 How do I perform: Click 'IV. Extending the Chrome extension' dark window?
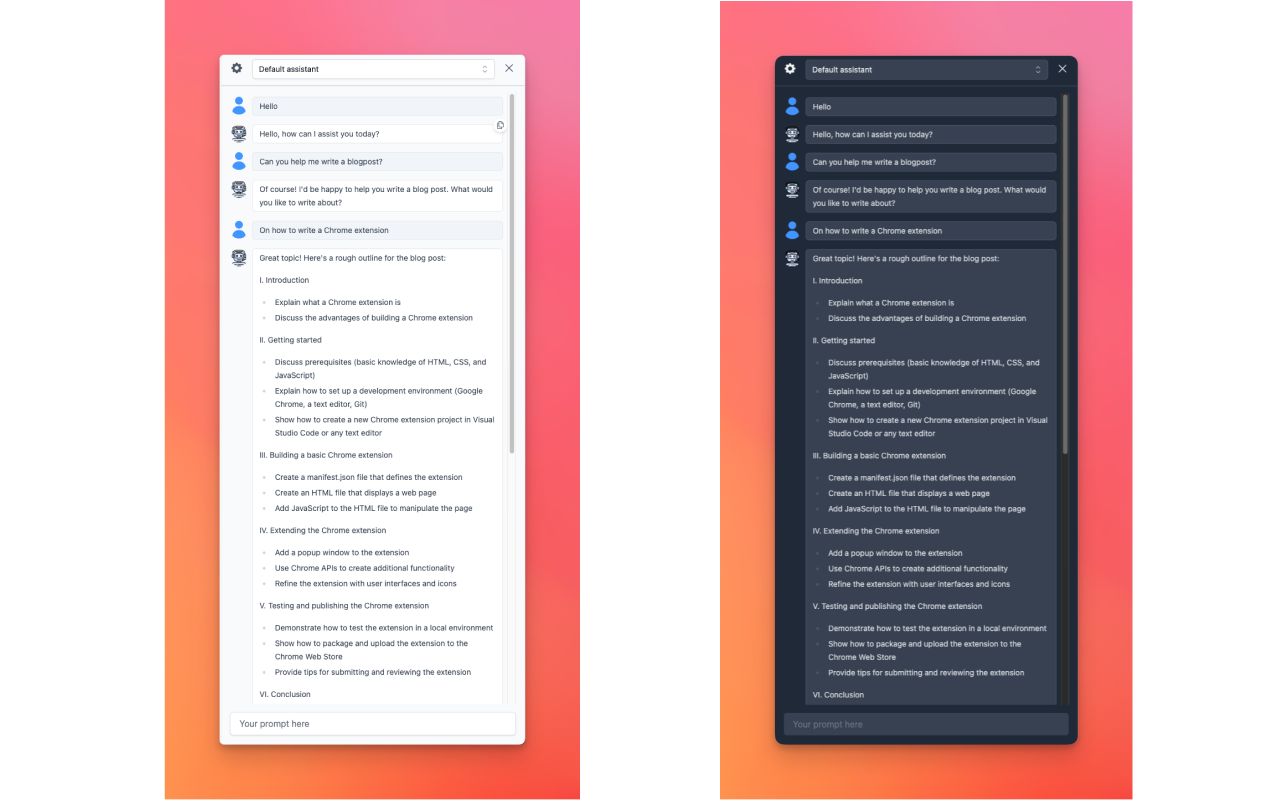[x=876, y=531]
